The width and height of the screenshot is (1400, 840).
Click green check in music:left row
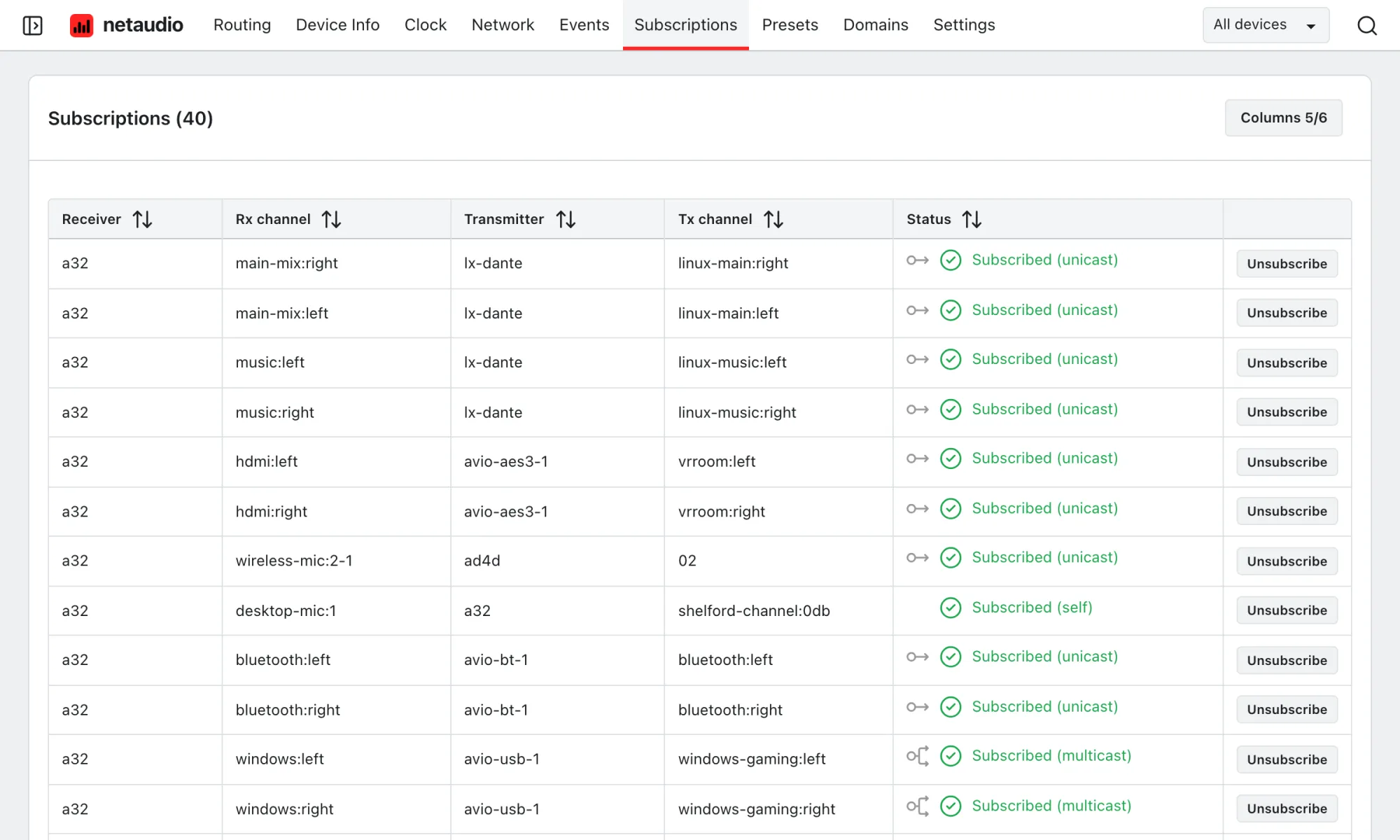(x=951, y=359)
